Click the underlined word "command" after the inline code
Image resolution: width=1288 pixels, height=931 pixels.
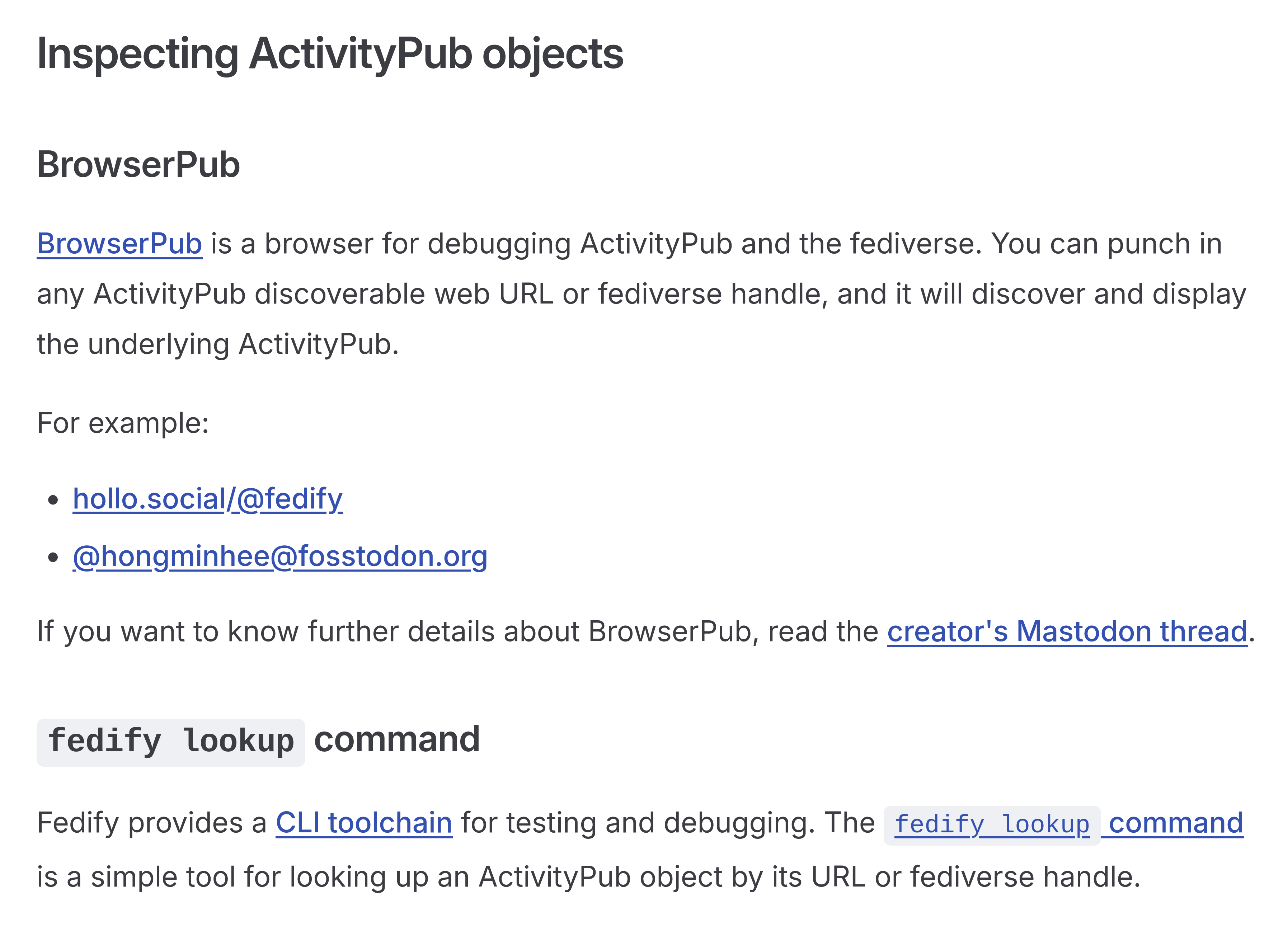[x=1176, y=823]
